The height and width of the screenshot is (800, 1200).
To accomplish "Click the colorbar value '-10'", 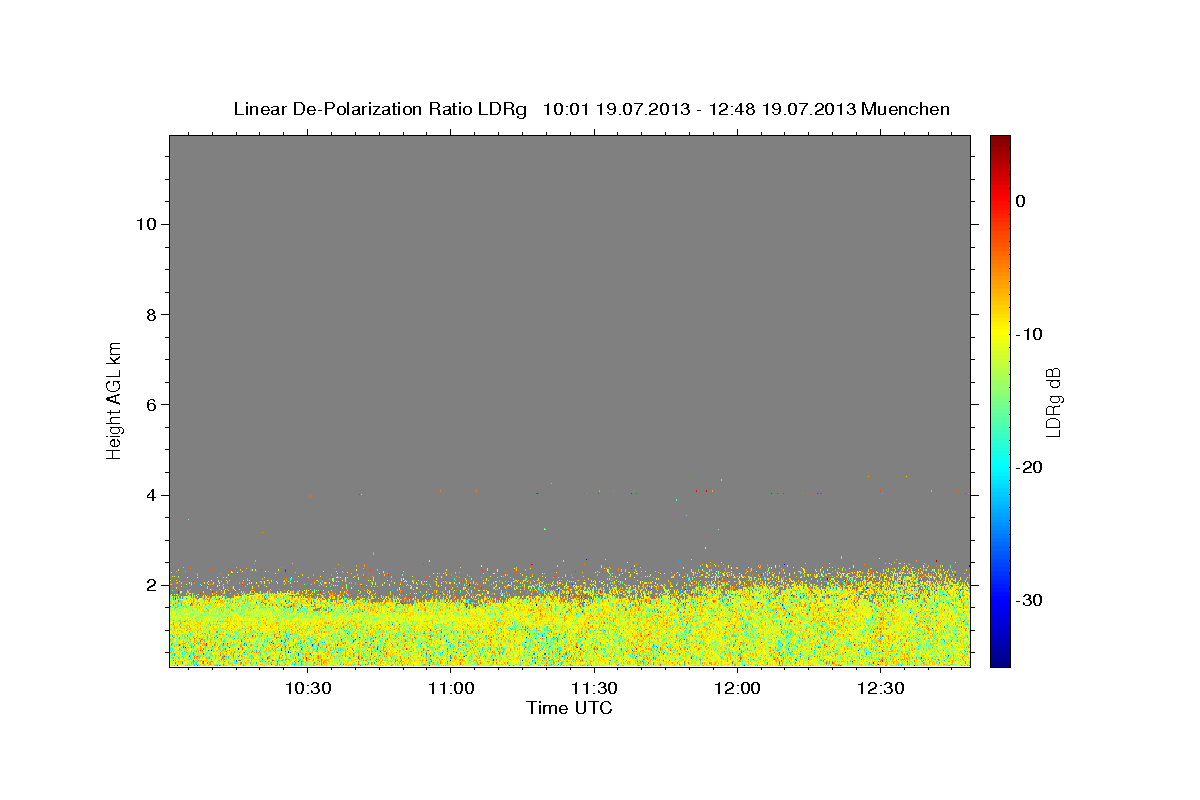I will click(x=1030, y=334).
